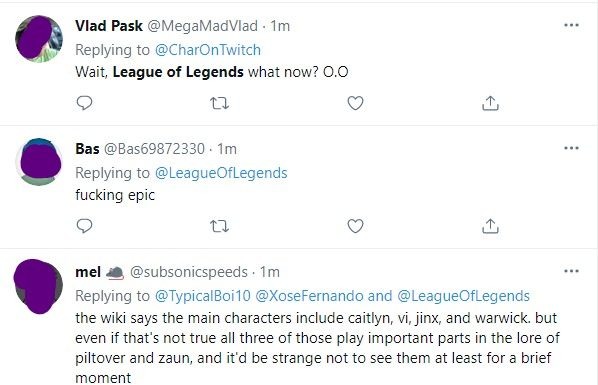Like Vlad Pask's League of Legends tweet
The image size is (598, 385).
[355, 103]
